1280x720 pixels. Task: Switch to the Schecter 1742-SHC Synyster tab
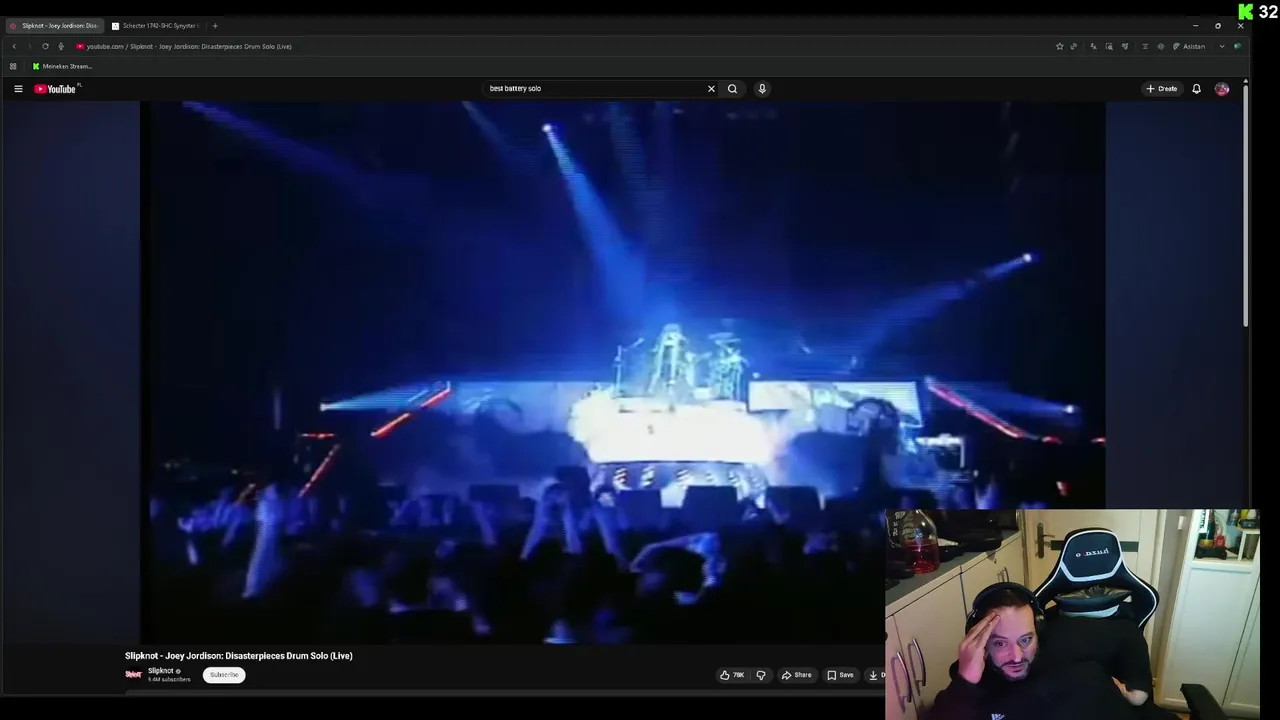point(155,26)
